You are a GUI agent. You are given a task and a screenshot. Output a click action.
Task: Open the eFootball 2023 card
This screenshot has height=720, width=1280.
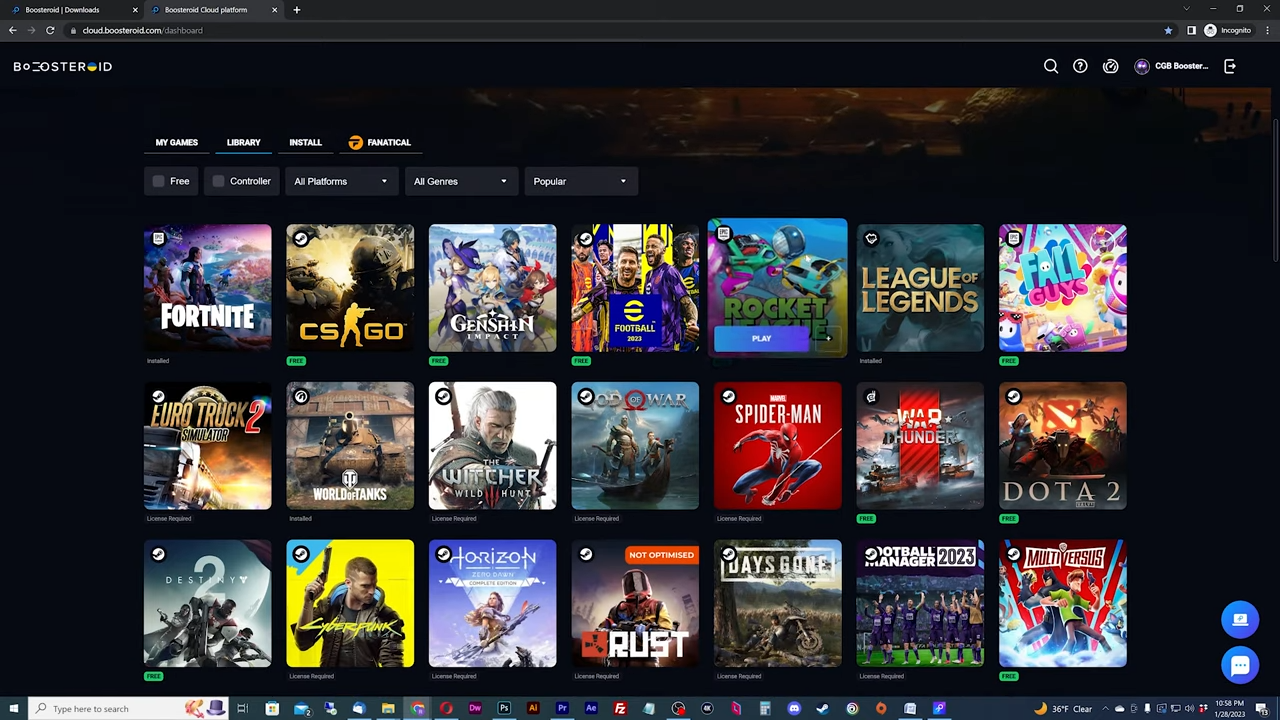pos(635,288)
